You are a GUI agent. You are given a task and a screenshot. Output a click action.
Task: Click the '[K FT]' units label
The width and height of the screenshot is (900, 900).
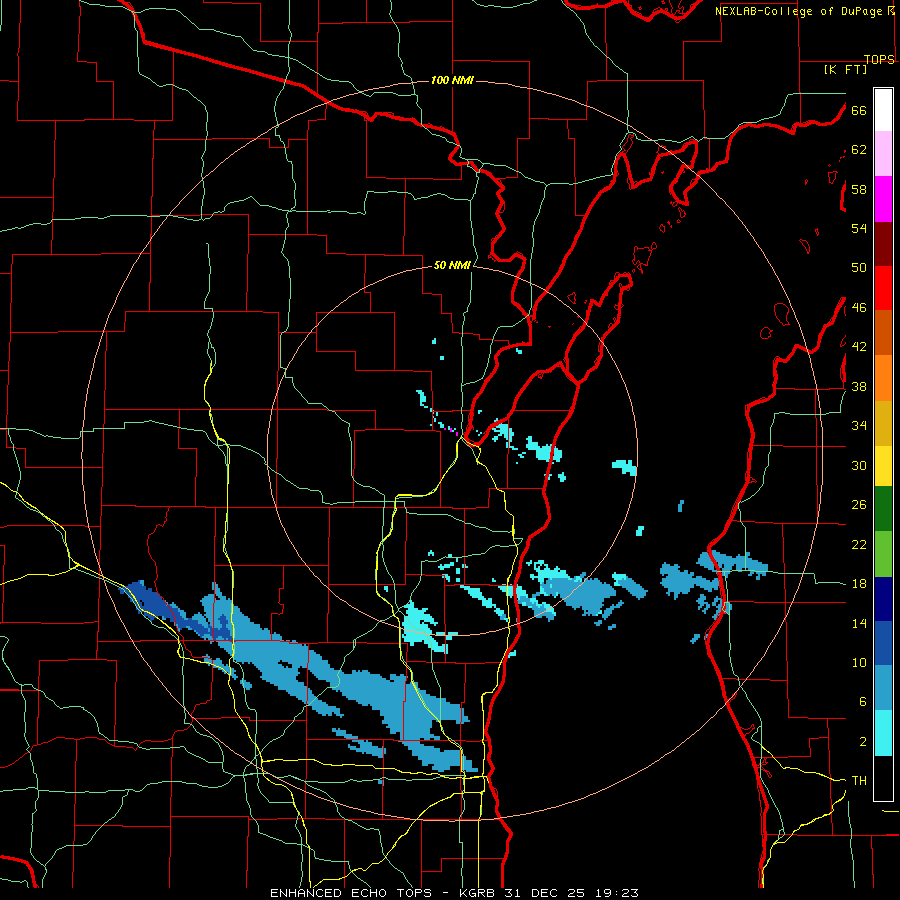845,69
